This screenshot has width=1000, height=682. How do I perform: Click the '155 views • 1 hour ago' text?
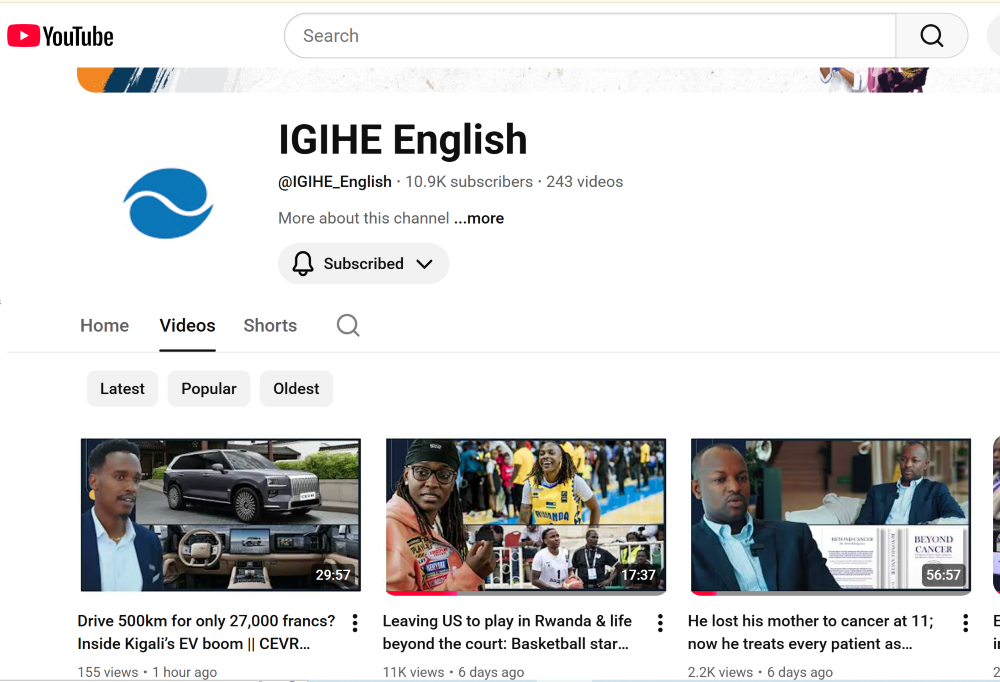147,672
